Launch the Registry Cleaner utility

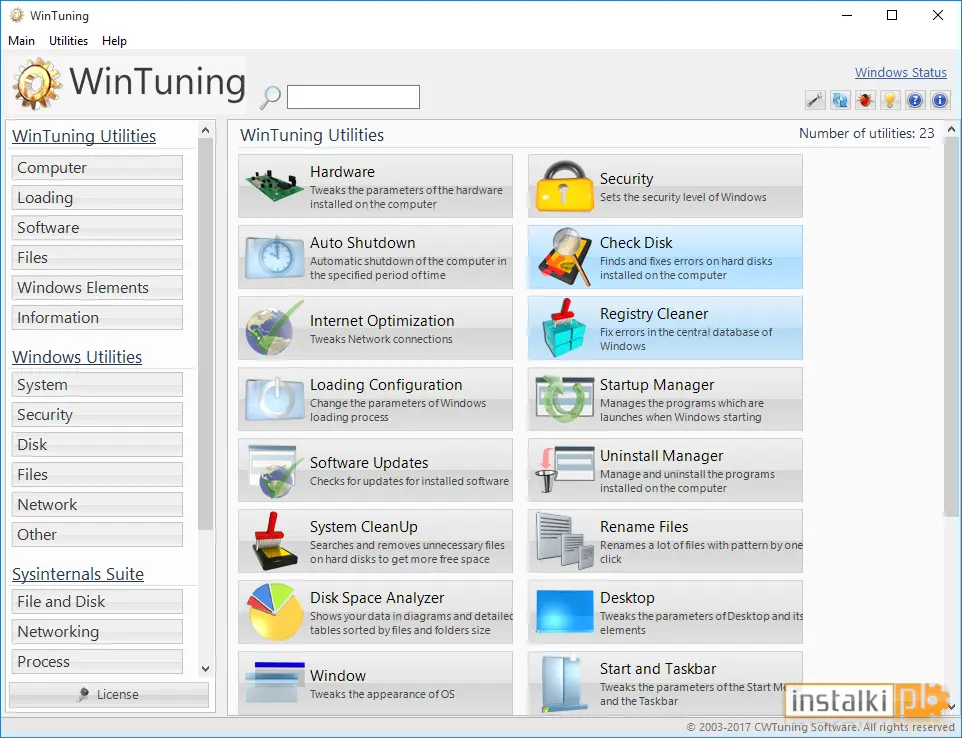pos(665,328)
